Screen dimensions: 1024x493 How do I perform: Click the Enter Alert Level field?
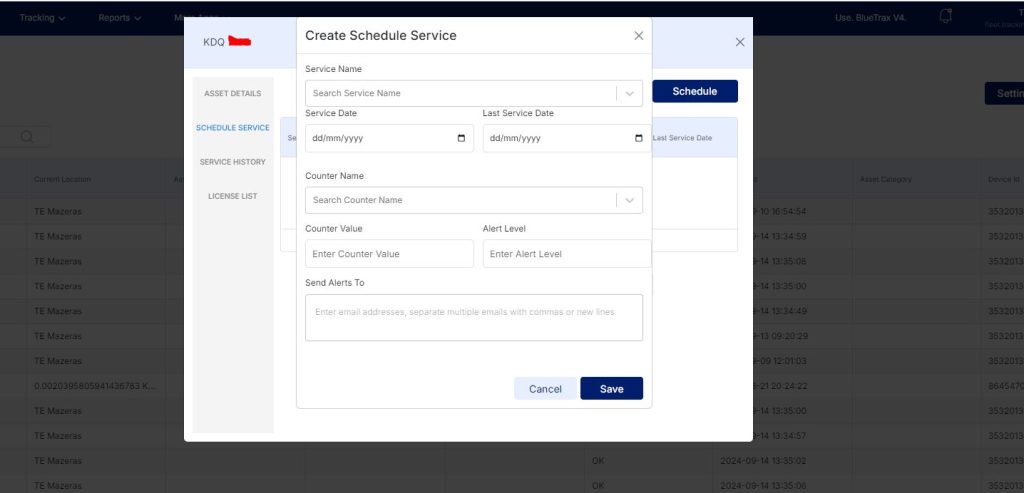566,254
